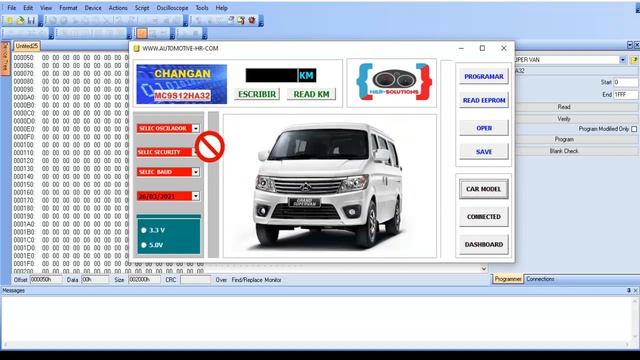Switch to the Connections tab
This screenshot has height=360, width=640.
point(540,279)
